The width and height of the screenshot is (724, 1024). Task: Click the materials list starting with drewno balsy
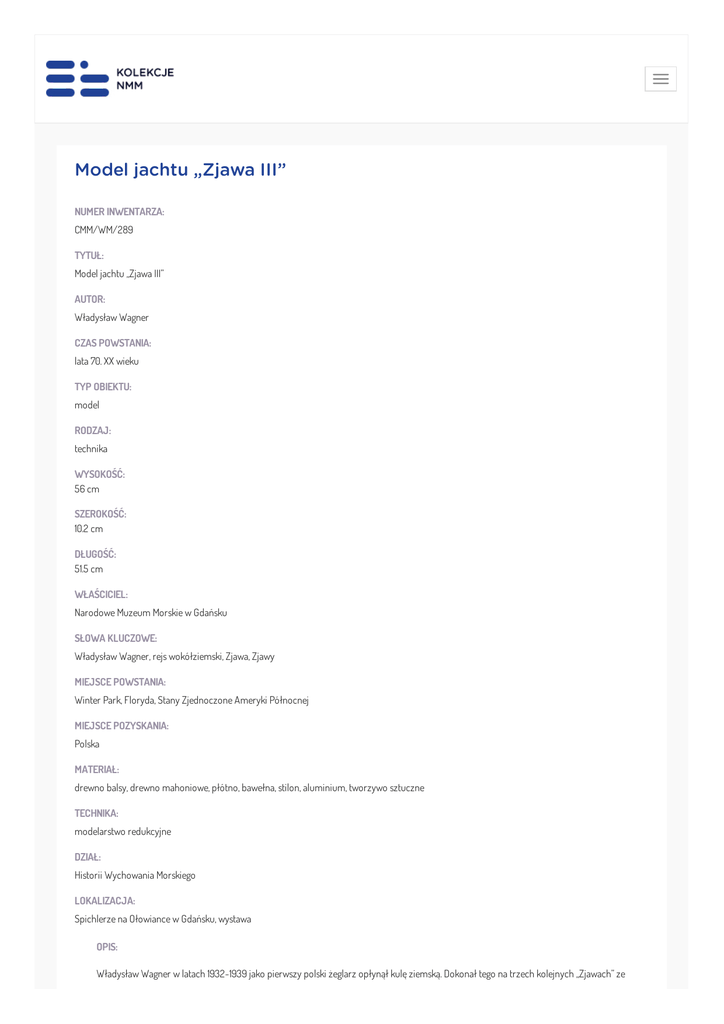click(249, 788)
